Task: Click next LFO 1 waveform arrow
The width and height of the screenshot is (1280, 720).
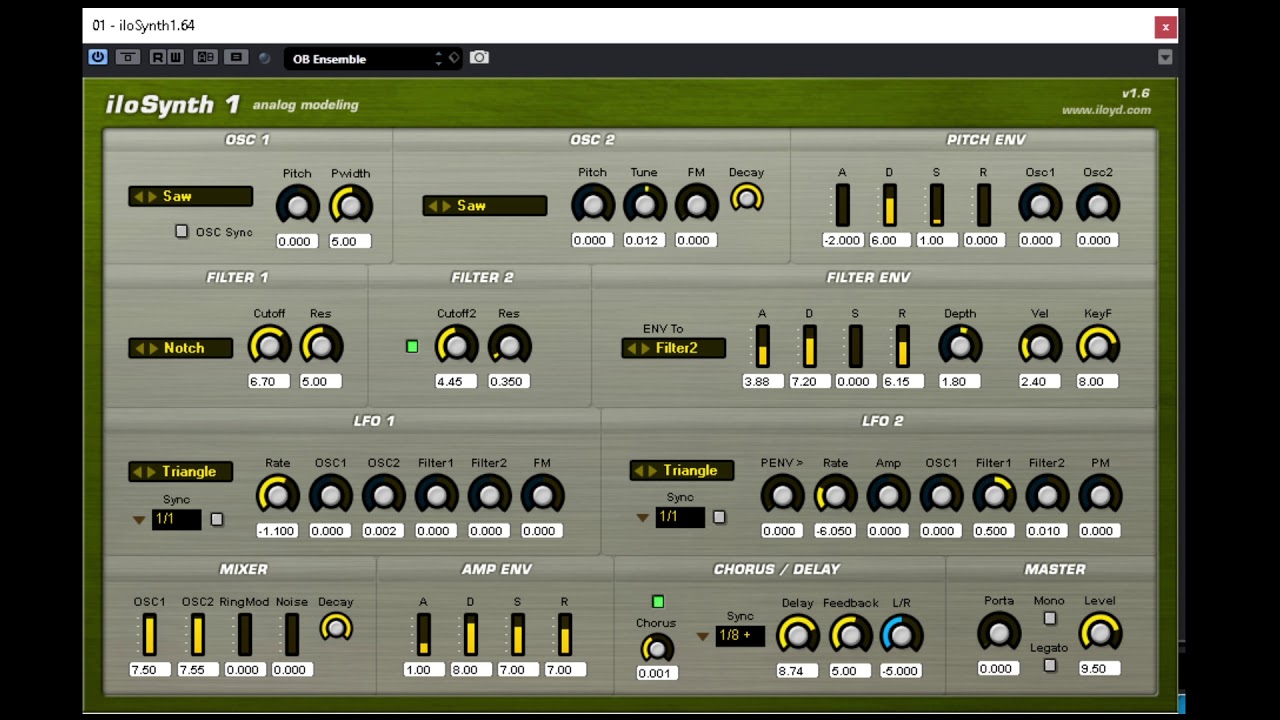Action: coord(152,472)
